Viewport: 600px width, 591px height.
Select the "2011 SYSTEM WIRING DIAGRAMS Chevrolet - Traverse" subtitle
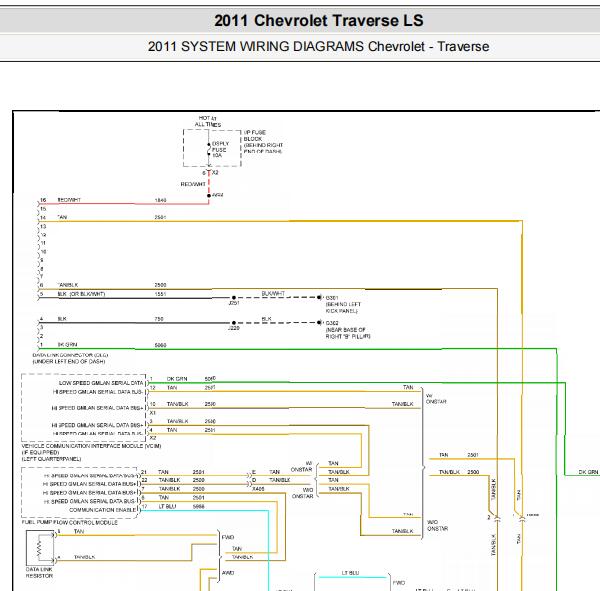coord(318,47)
